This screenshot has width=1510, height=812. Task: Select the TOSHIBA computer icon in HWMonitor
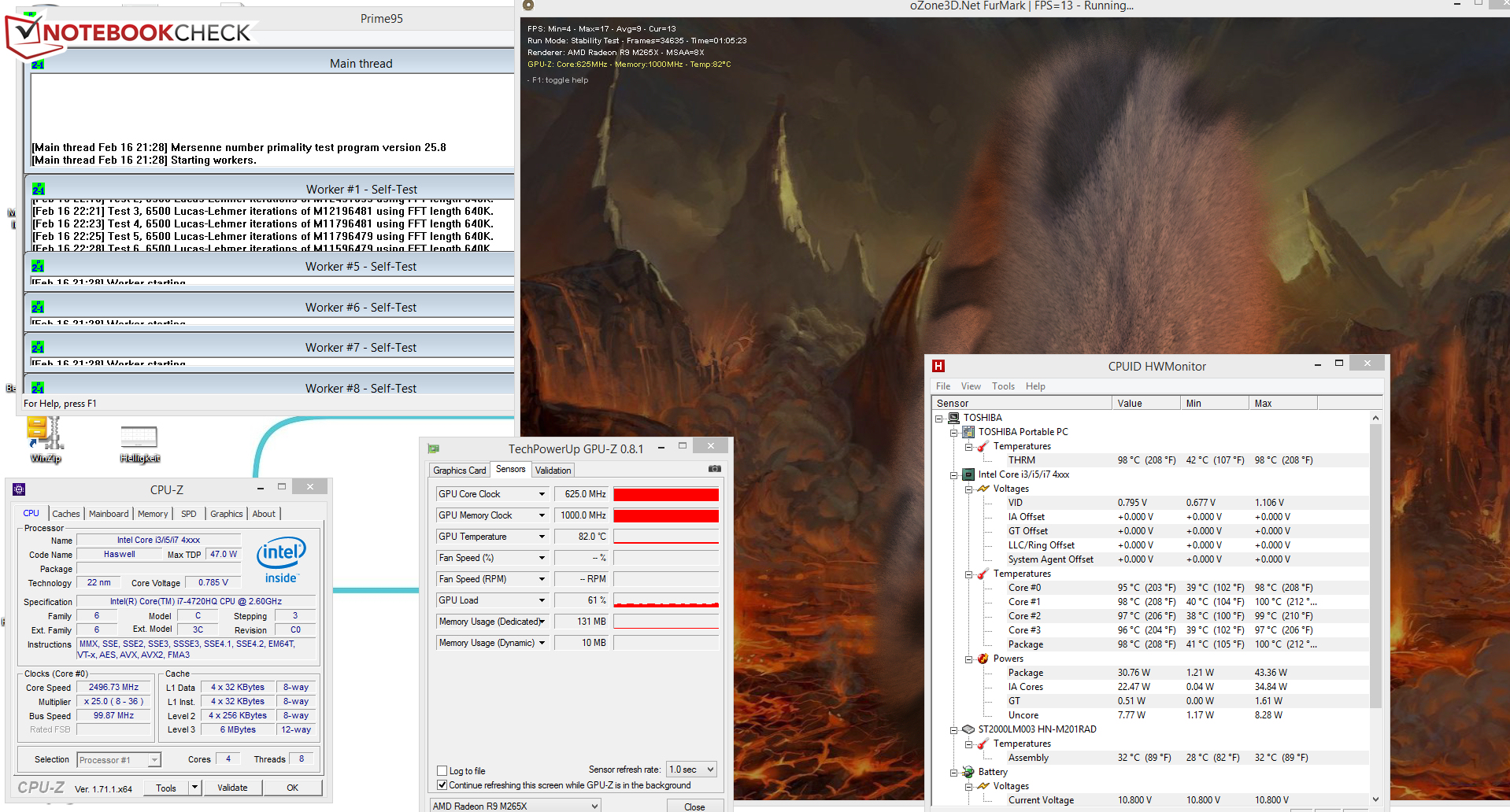(x=953, y=418)
